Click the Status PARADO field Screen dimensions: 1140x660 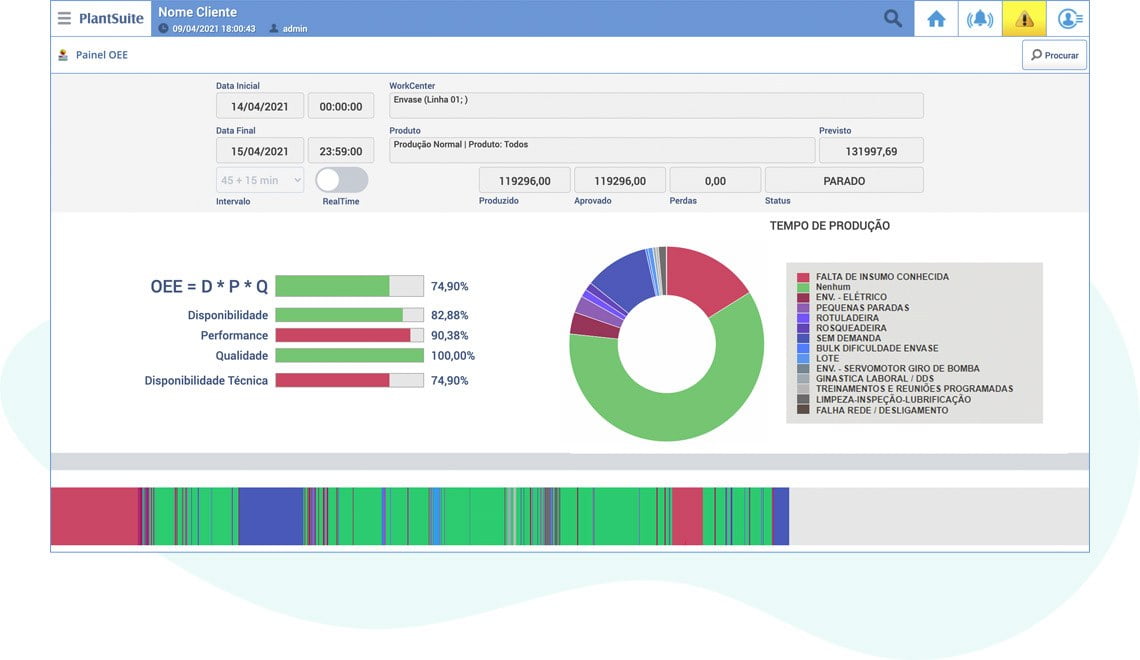tap(844, 180)
